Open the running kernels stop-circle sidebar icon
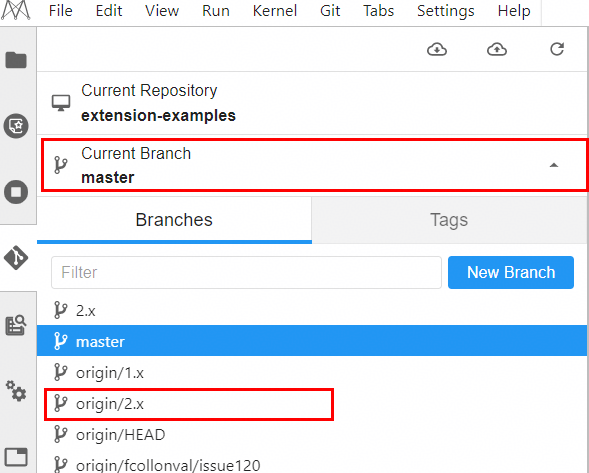Image resolution: width=589 pixels, height=473 pixels. coord(16,192)
